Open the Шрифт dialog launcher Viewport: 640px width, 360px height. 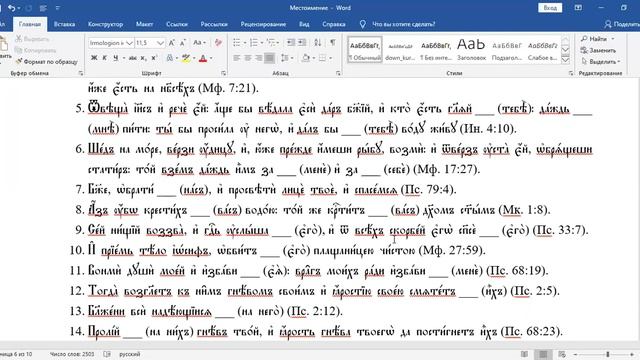(223, 73)
